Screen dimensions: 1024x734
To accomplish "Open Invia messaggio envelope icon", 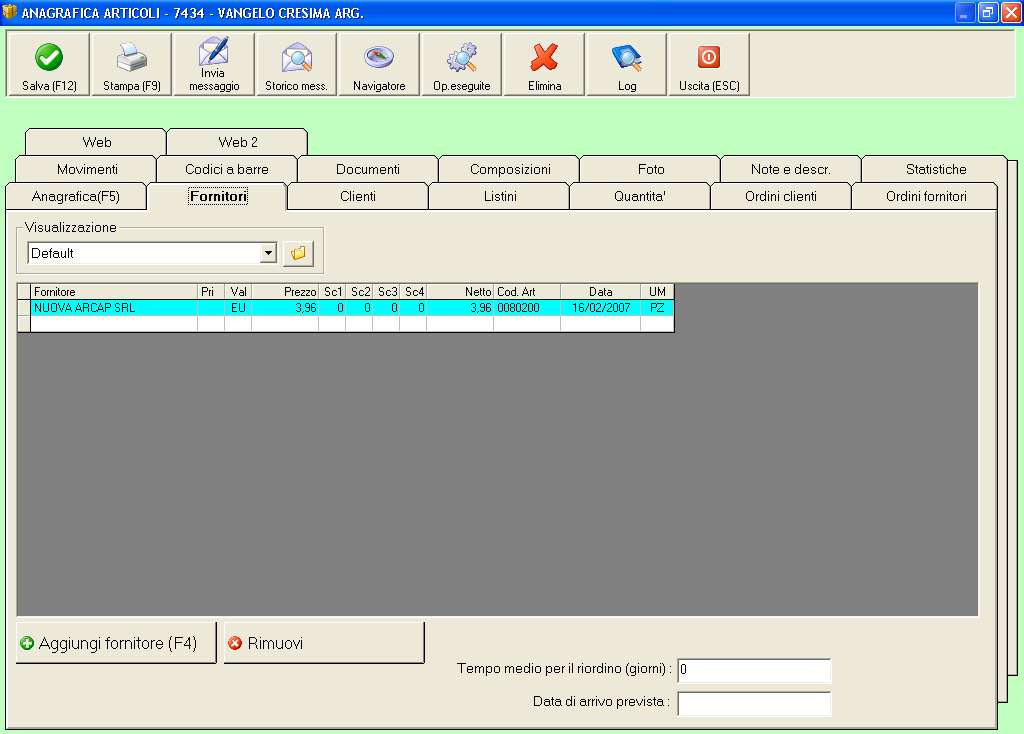I will (214, 51).
